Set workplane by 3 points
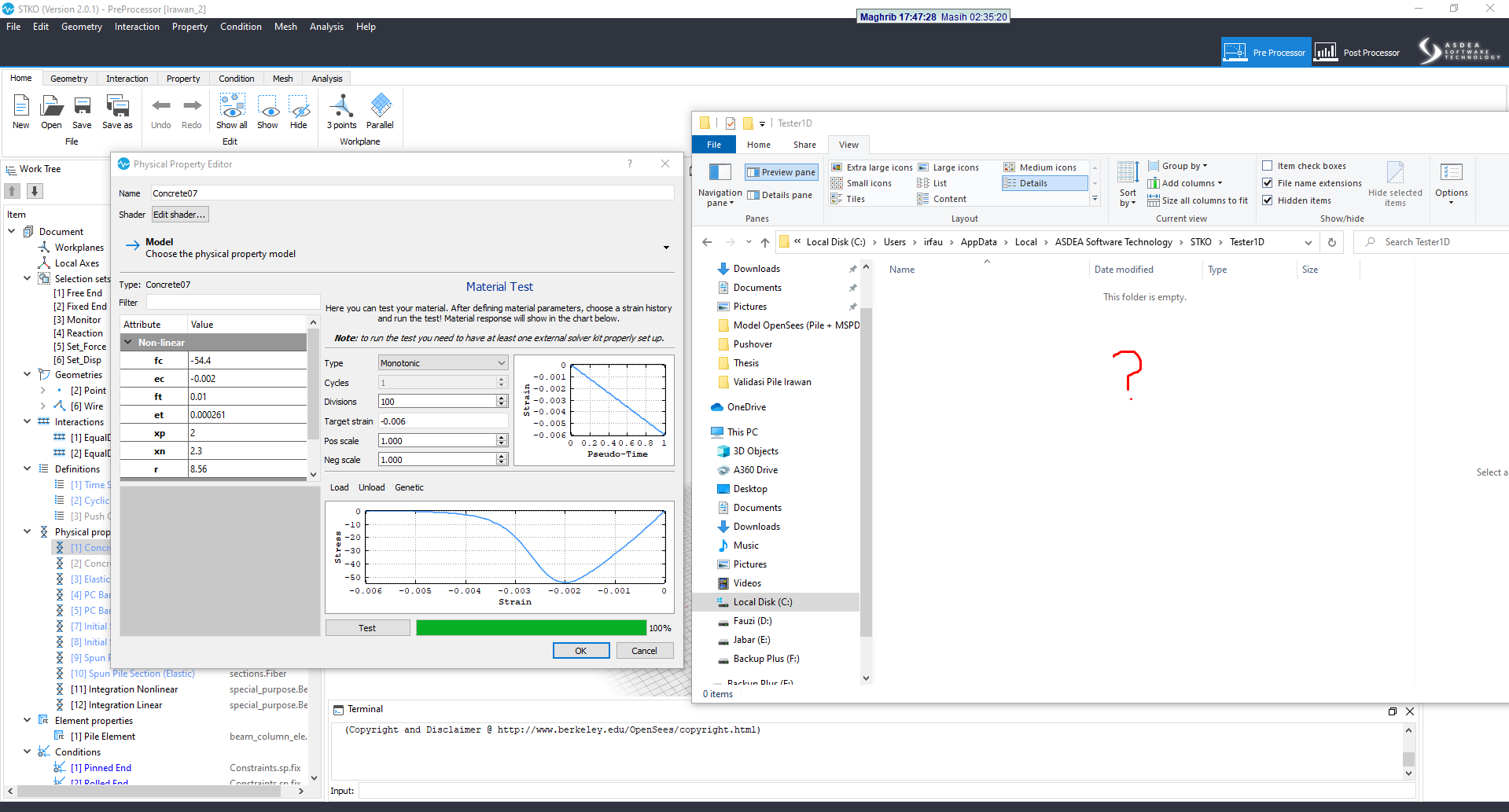The height and width of the screenshot is (812, 1509). 342,111
